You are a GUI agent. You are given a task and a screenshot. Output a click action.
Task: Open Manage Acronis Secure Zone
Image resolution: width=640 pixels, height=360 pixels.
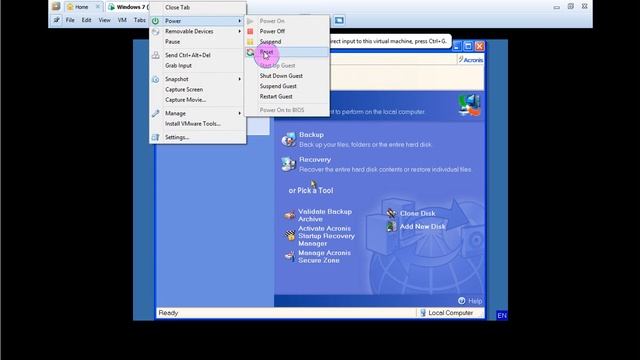tap(324, 256)
